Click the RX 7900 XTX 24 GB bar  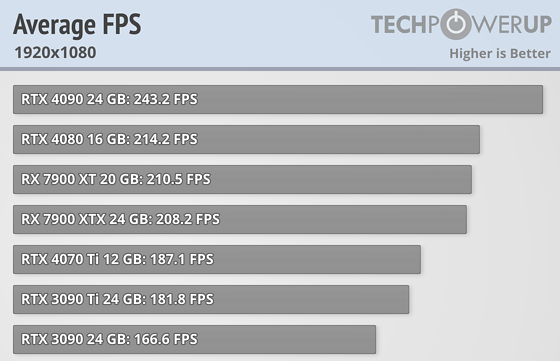click(x=240, y=219)
